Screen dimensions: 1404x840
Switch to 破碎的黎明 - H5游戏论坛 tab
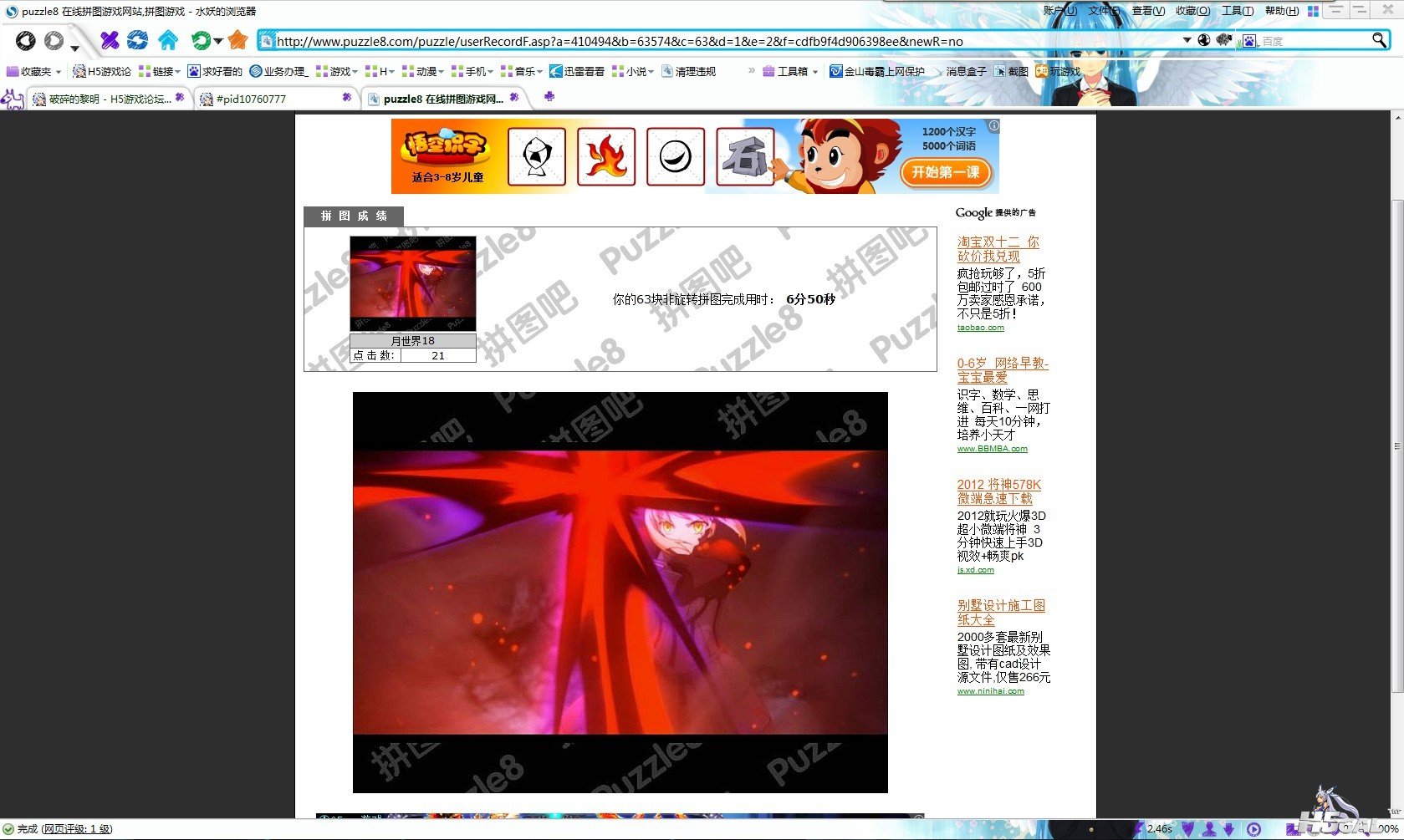(110, 99)
